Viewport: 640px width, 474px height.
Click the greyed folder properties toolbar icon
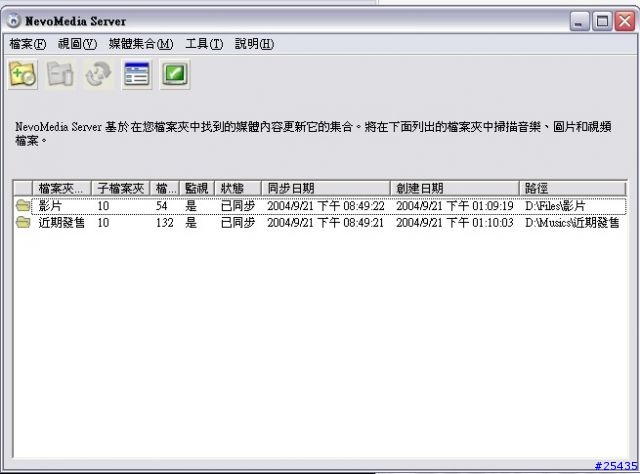tap(60, 74)
